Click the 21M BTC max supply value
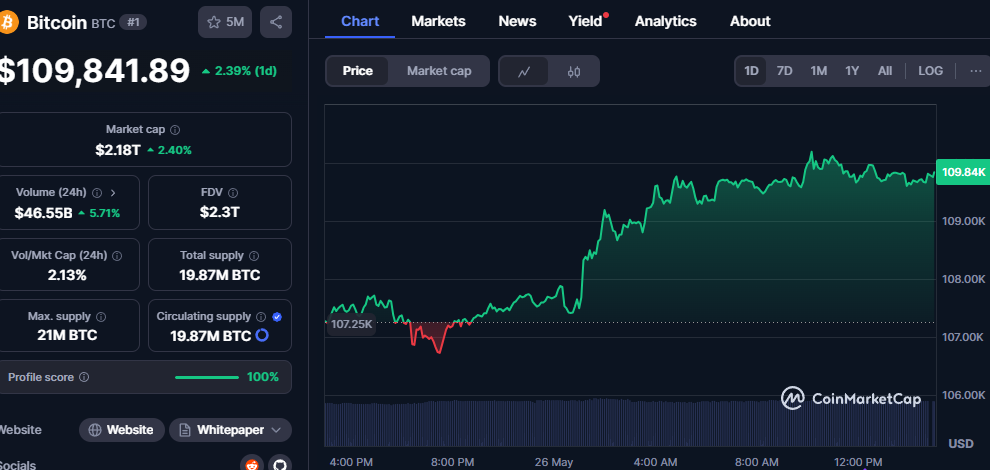Screen dimensions: 990x470 pos(68,335)
